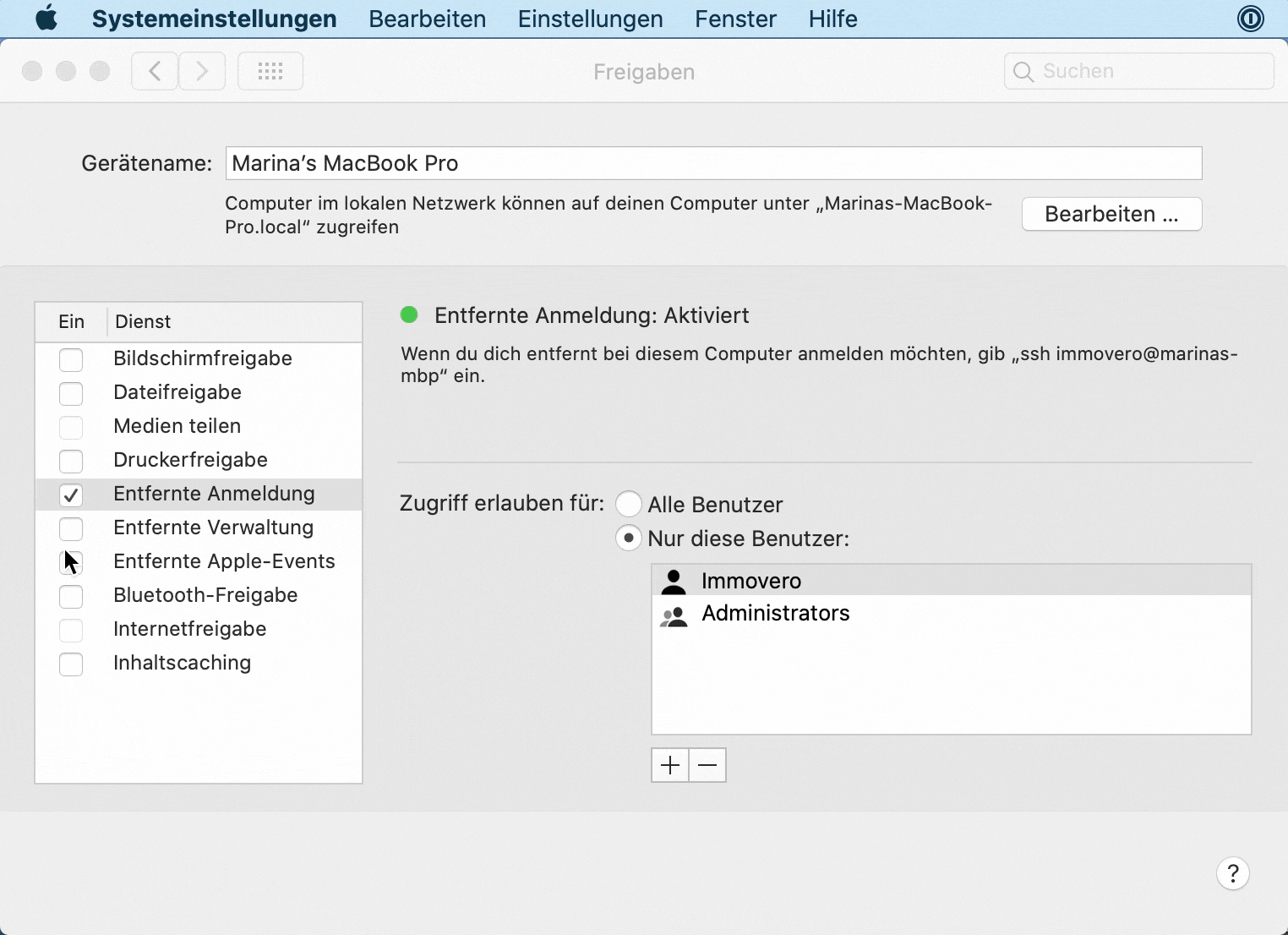This screenshot has height=935, width=1288.
Task: Select Administrators in the user list
Action: tap(952, 613)
